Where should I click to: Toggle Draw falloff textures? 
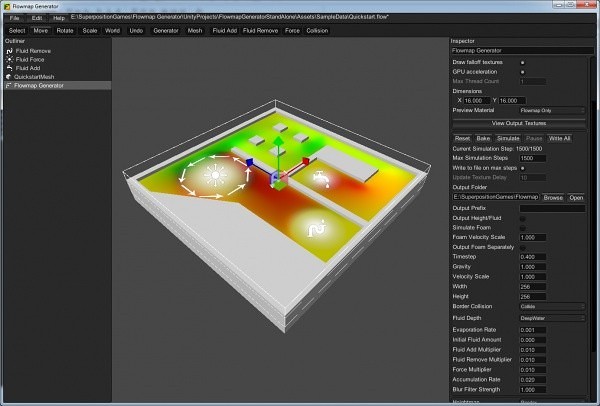pos(522,62)
